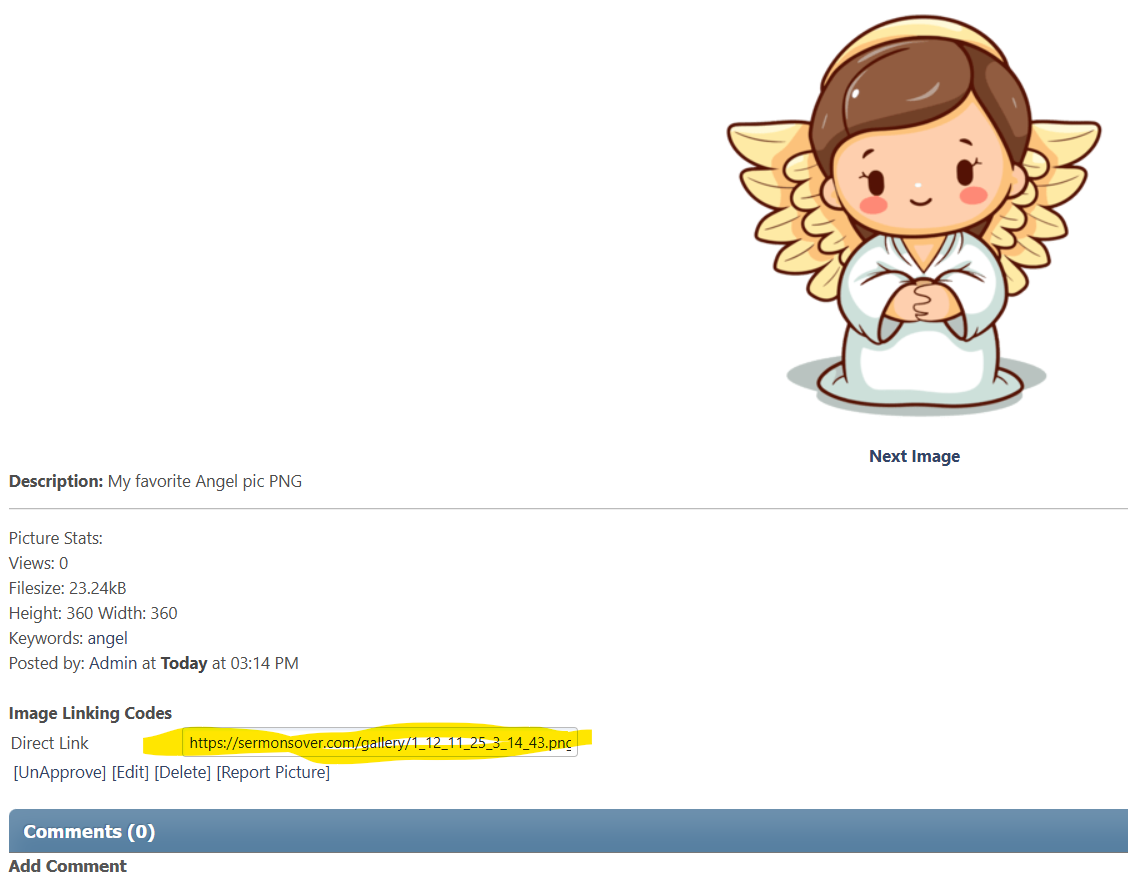Click the 'Height: 360 Width: 360' text

coord(93,613)
